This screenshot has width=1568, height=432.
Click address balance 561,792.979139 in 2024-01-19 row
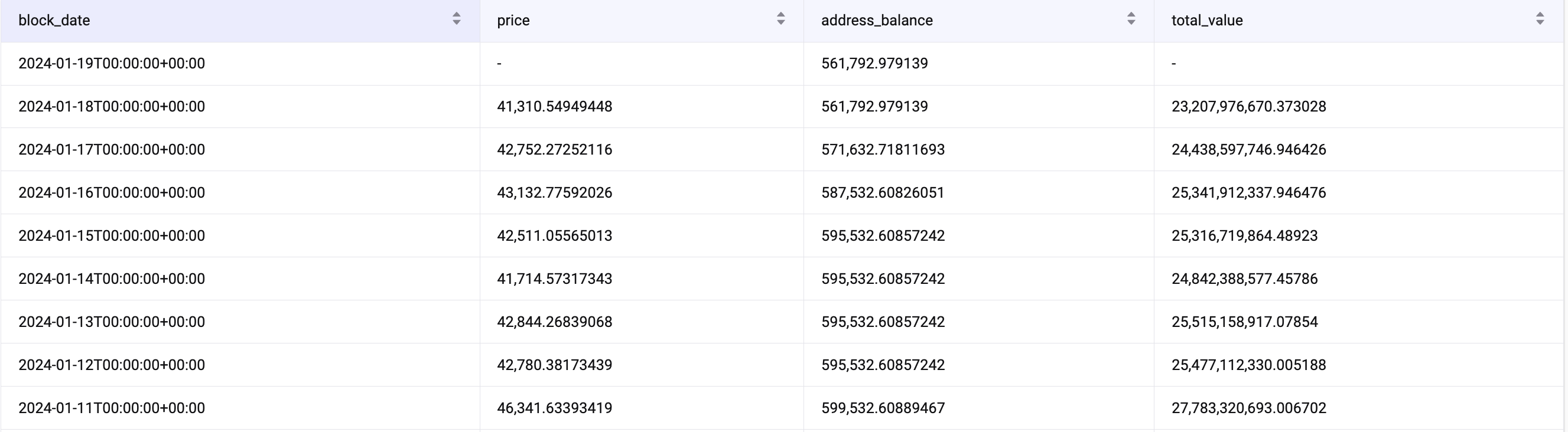pos(875,63)
